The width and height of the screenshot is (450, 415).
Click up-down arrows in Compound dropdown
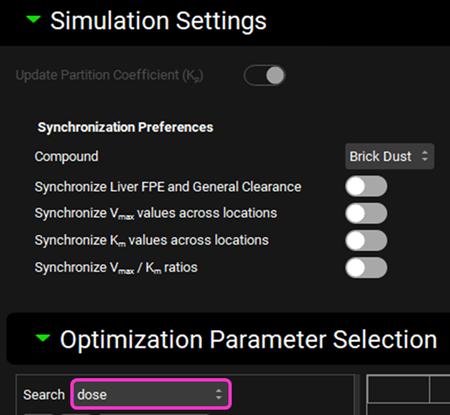[x=425, y=156]
